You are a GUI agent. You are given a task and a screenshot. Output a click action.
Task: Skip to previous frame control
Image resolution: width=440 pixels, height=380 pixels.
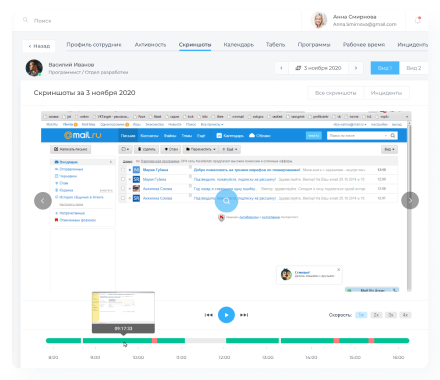click(x=209, y=315)
